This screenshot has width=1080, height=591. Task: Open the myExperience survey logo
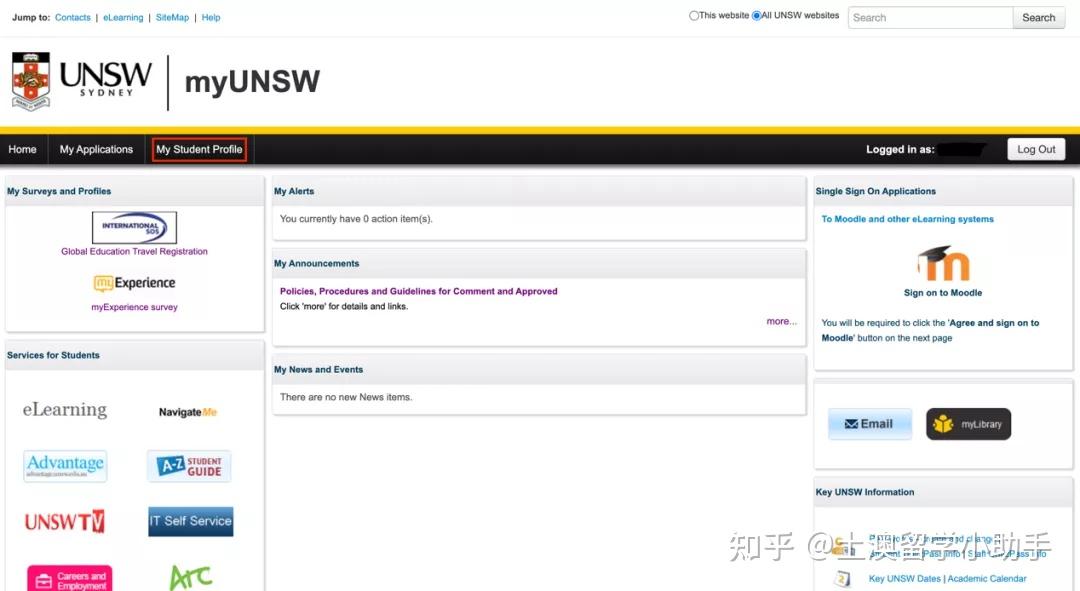tap(135, 284)
